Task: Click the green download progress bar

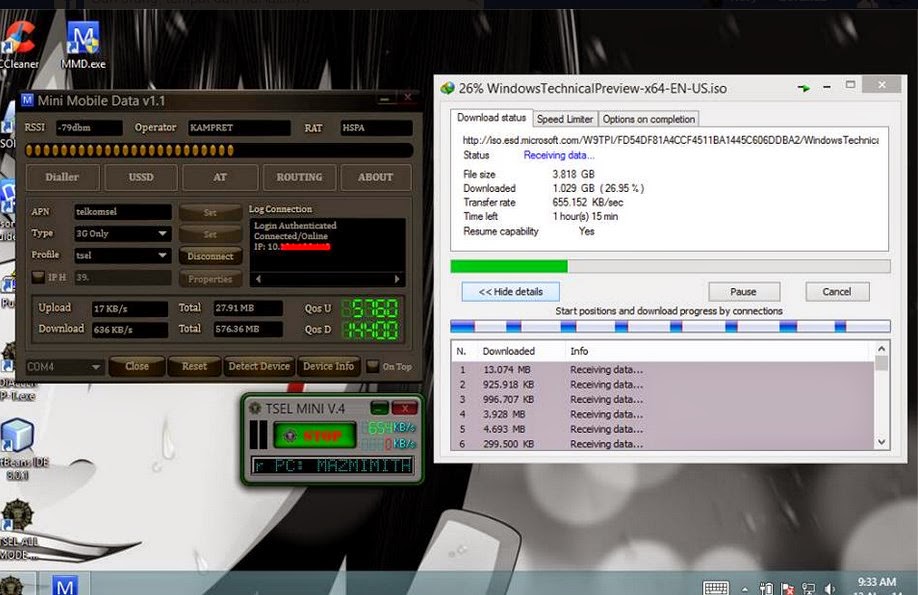Action: [670, 266]
